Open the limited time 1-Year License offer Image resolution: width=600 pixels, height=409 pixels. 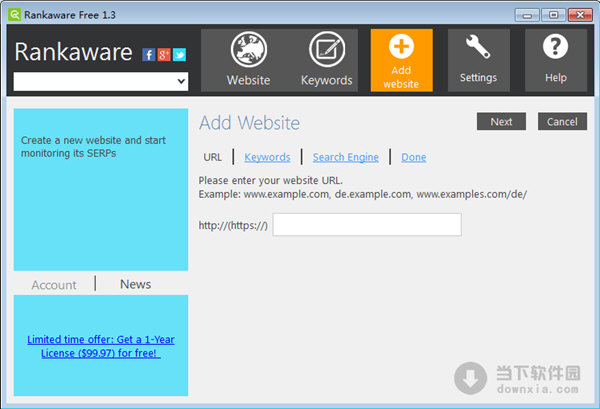[x=101, y=346]
